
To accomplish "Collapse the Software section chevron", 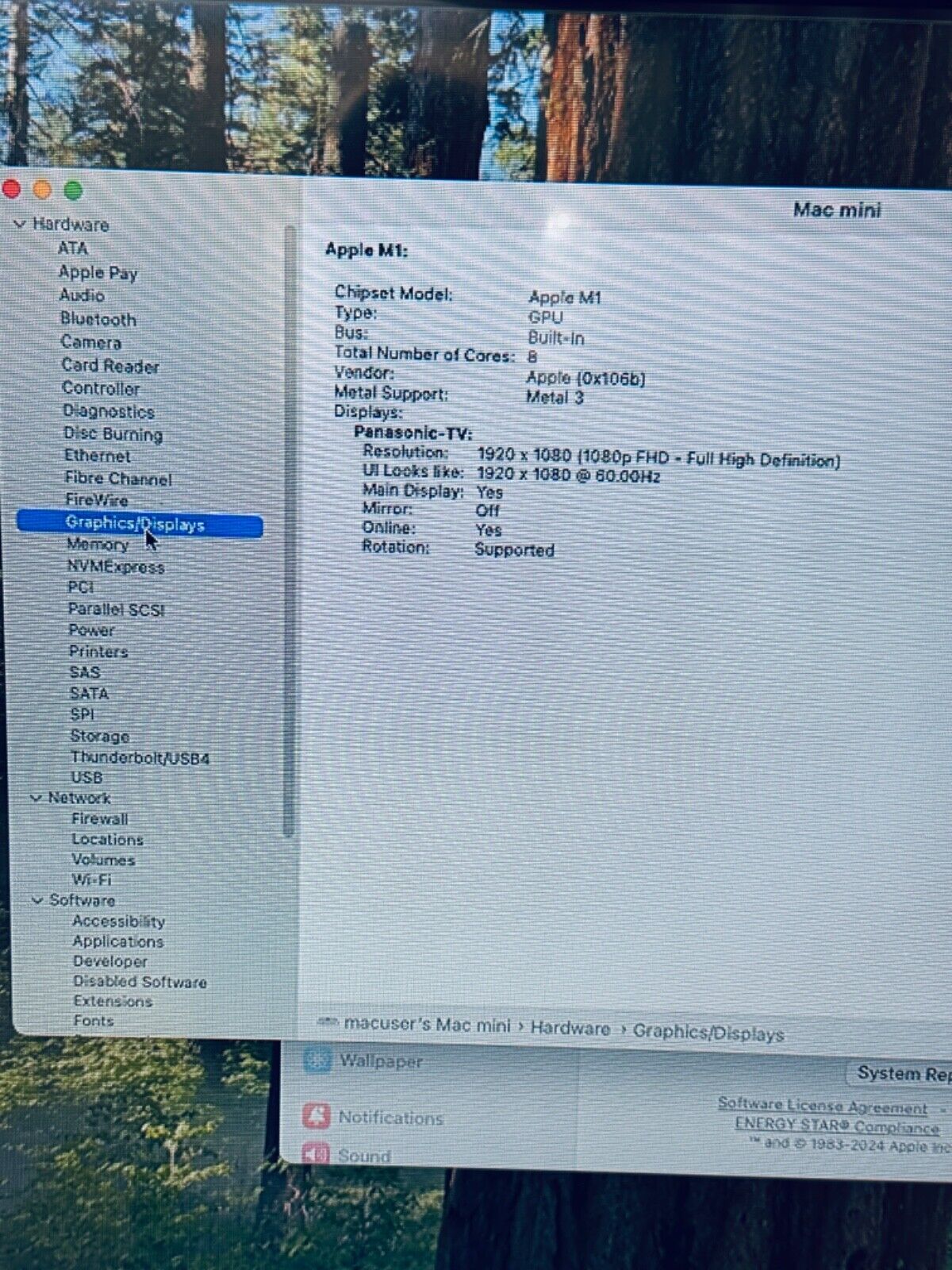I will pyautogui.click(x=37, y=900).
